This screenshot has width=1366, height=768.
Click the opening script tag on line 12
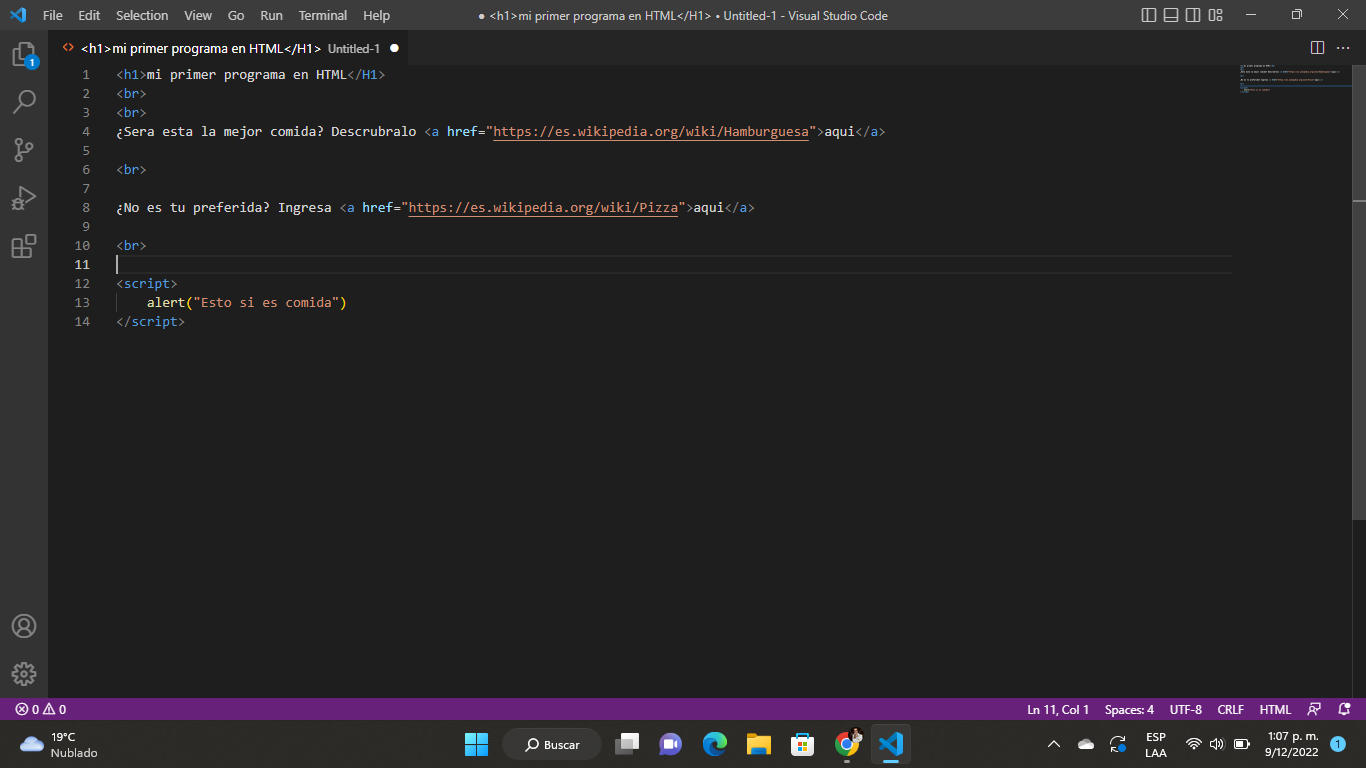147,283
